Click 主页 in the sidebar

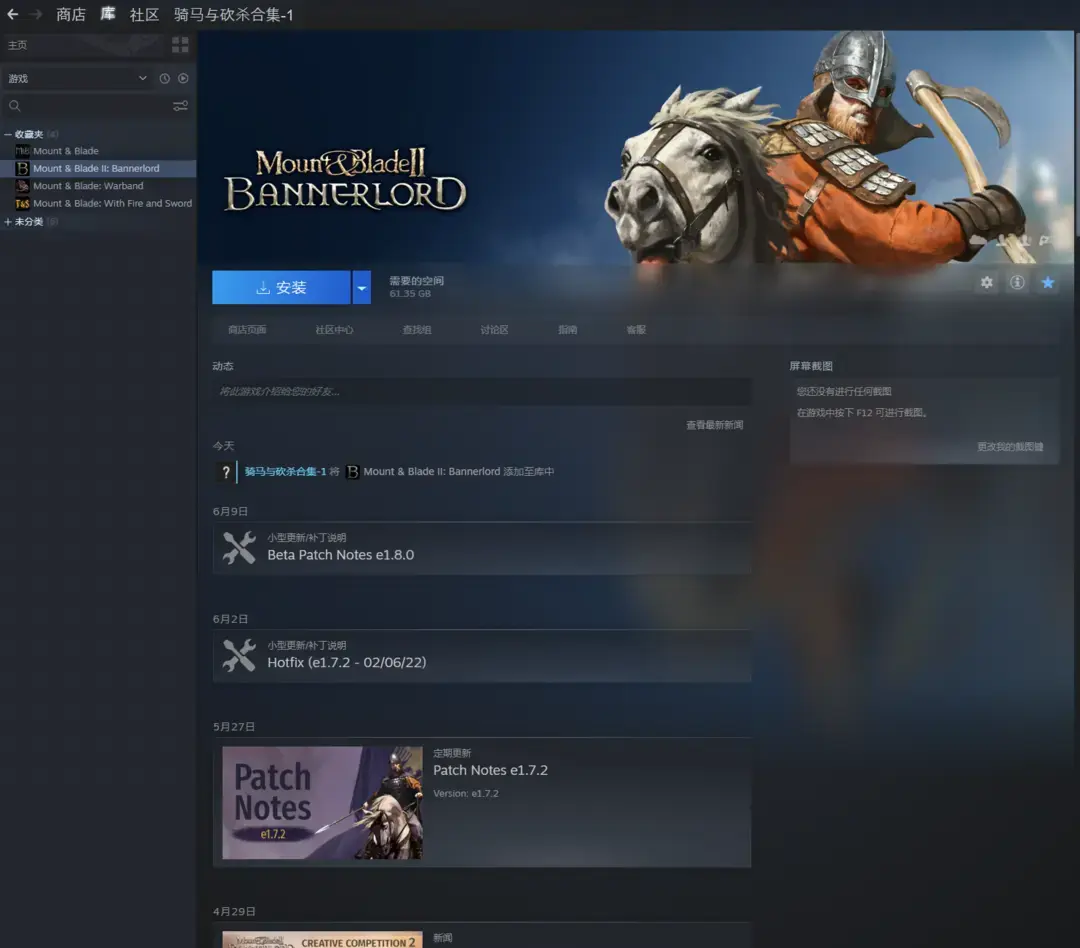(17, 45)
